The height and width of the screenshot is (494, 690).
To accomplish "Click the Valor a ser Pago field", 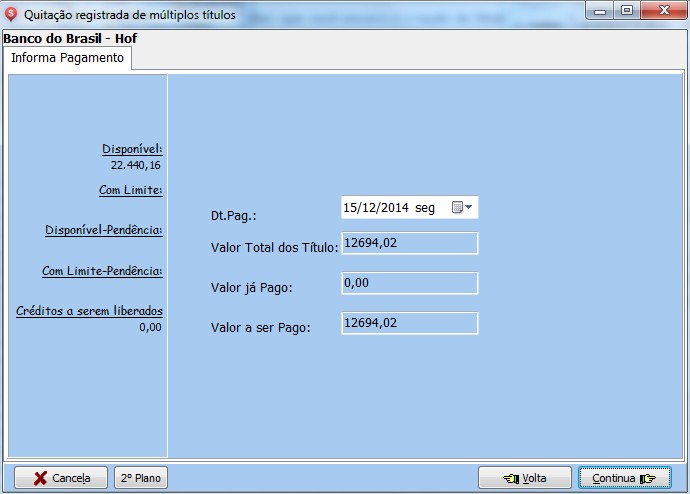I will click(409, 323).
